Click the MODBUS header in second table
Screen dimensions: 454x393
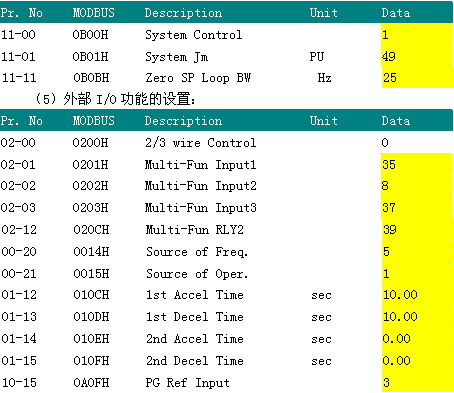94,121
